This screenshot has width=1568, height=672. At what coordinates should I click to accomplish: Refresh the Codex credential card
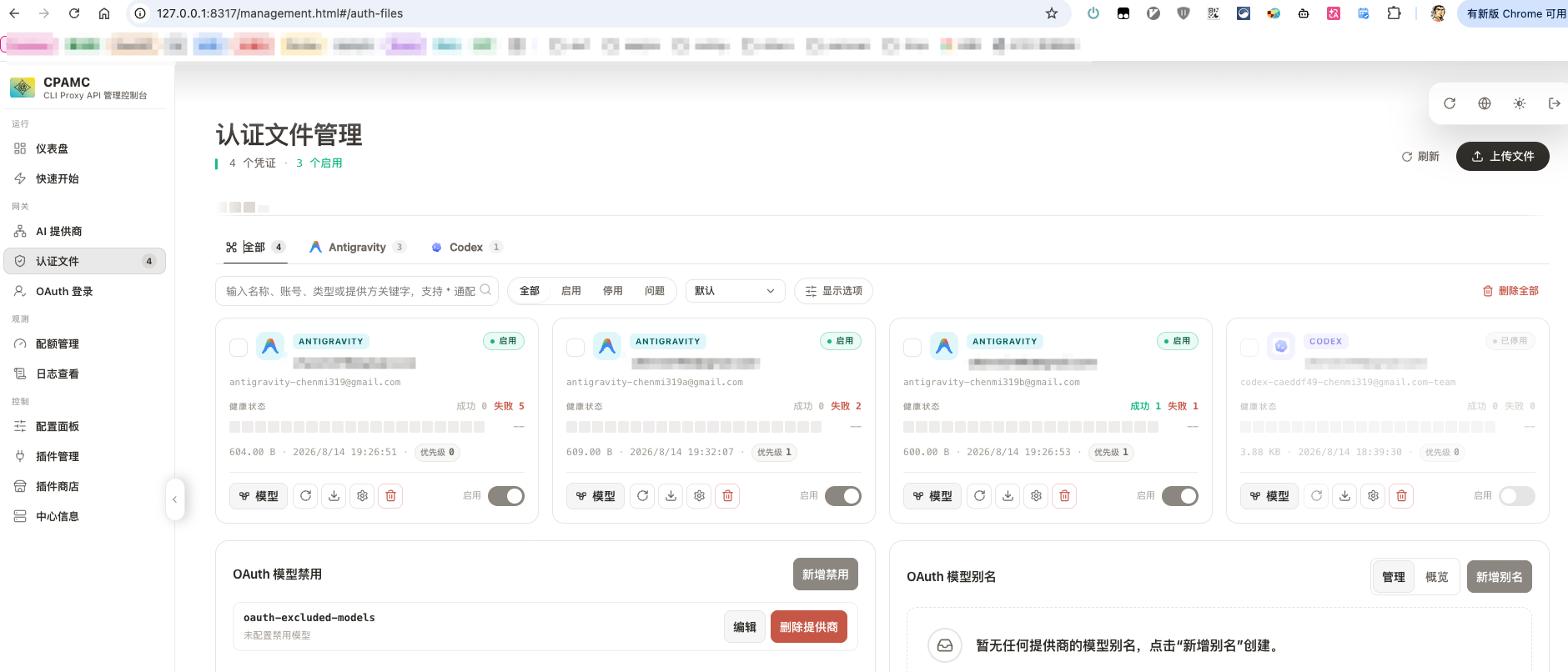[1317, 496]
